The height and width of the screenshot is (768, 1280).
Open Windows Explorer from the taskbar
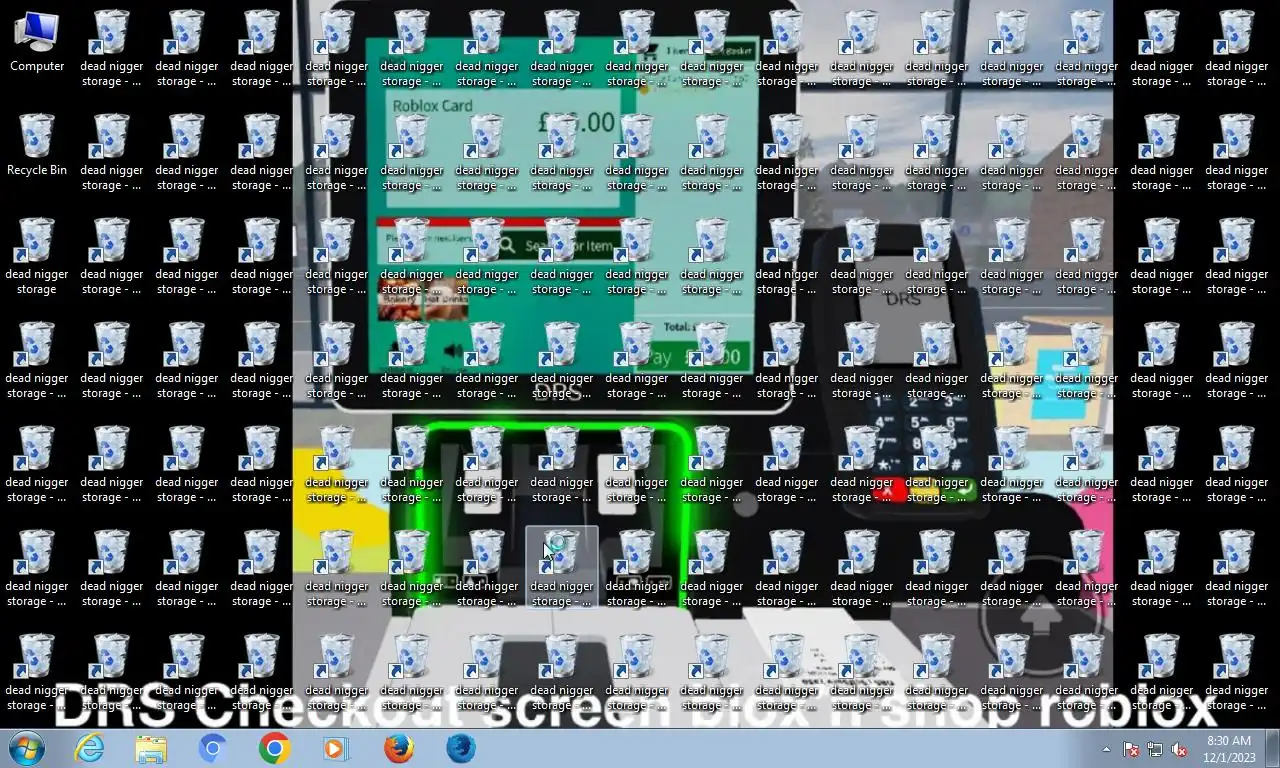tap(151, 748)
